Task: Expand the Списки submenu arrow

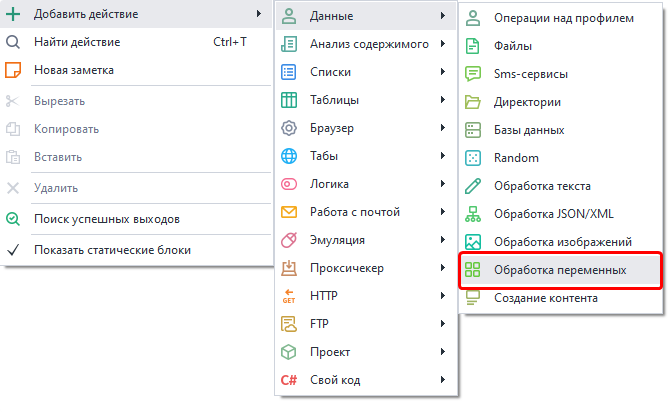Action: click(x=441, y=72)
